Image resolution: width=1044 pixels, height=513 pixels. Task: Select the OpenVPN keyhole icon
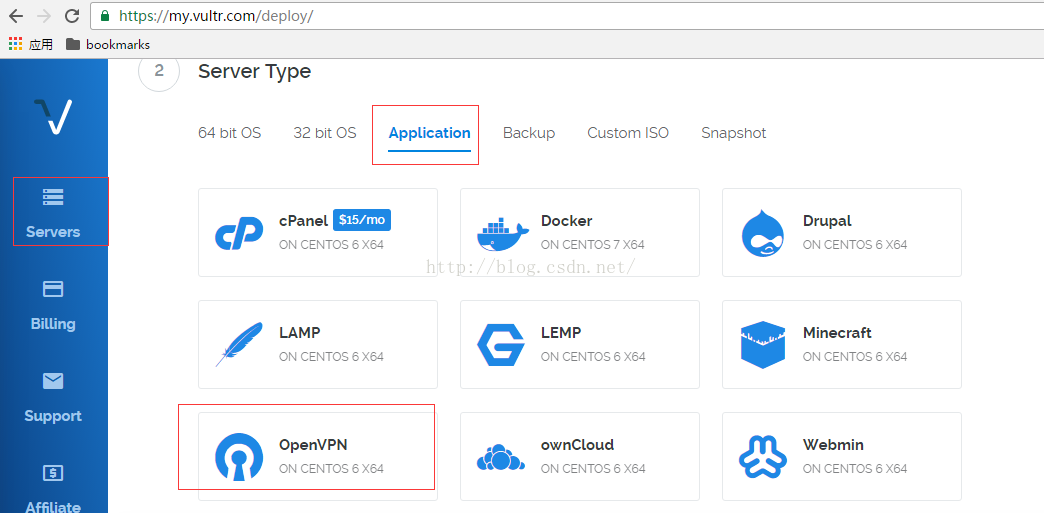239,457
